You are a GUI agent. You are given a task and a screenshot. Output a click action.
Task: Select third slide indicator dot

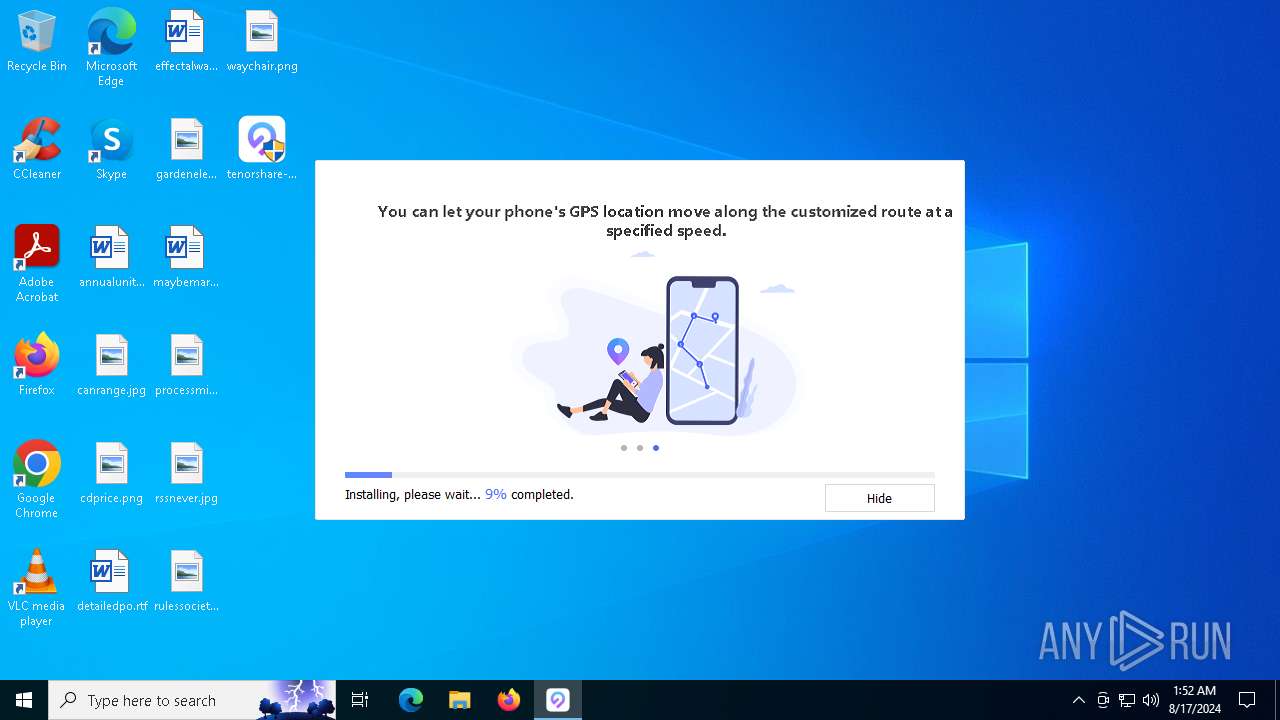(656, 448)
